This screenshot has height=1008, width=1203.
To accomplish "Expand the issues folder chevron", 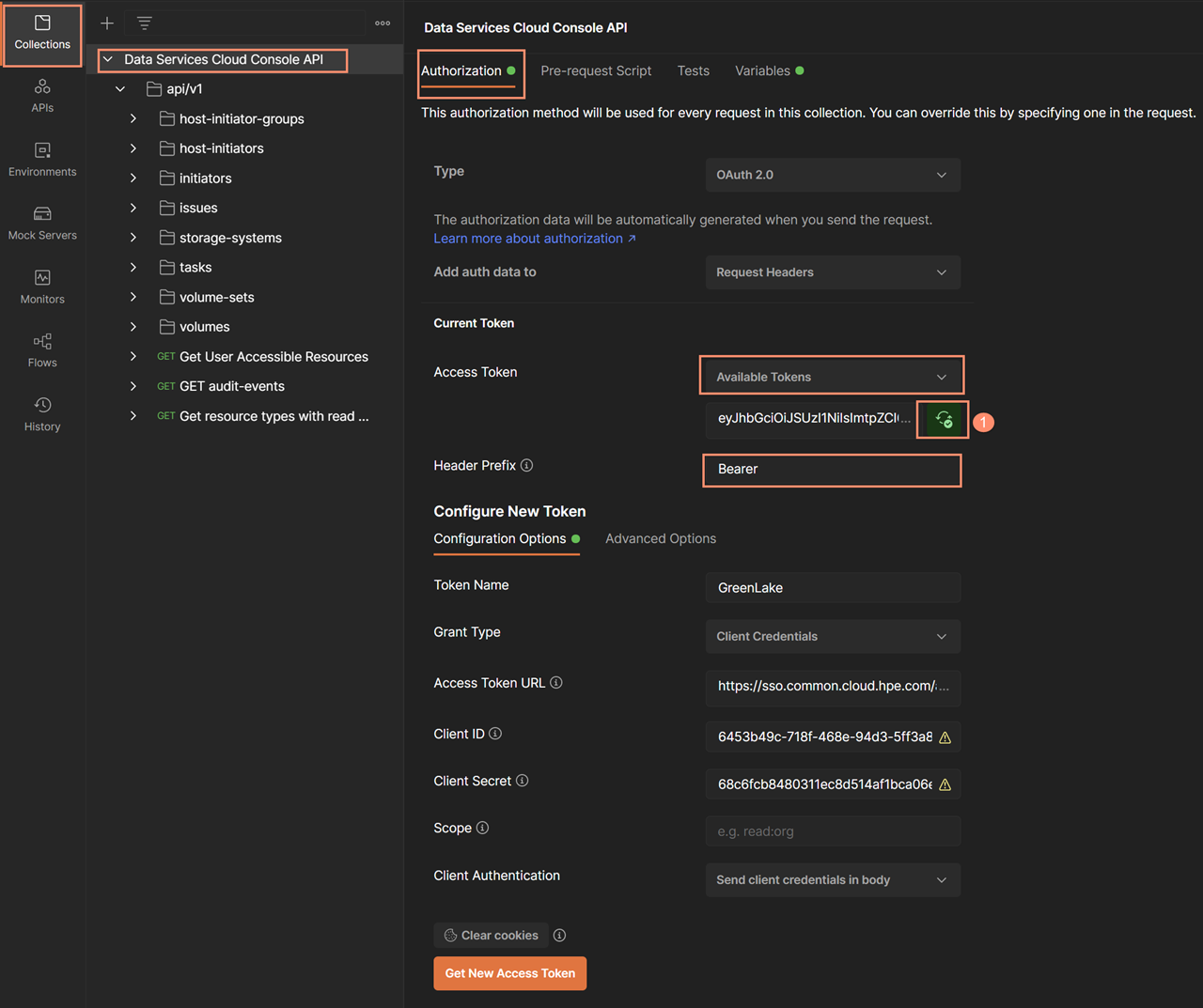I will coord(133,208).
